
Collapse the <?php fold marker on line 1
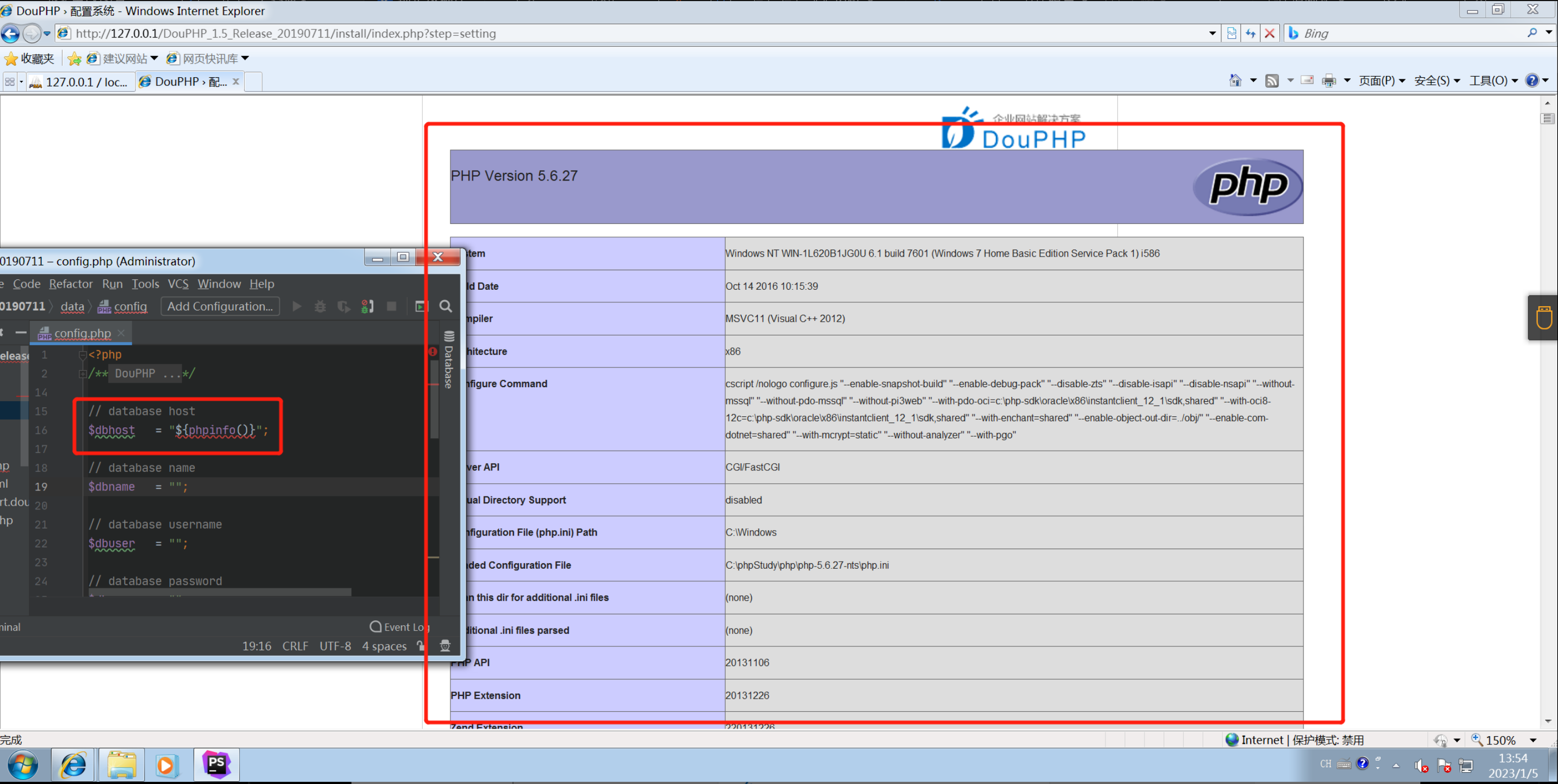click(82, 355)
